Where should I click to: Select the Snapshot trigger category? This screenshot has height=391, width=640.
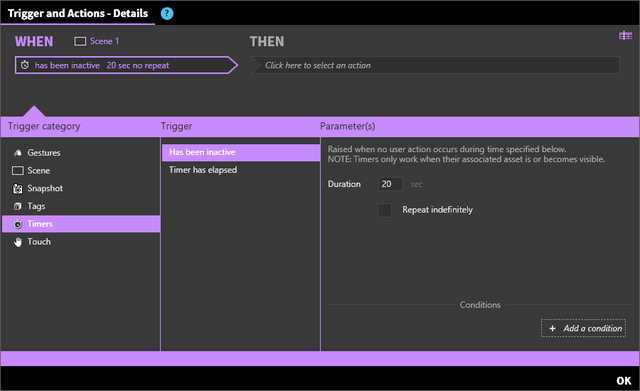(81, 189)
